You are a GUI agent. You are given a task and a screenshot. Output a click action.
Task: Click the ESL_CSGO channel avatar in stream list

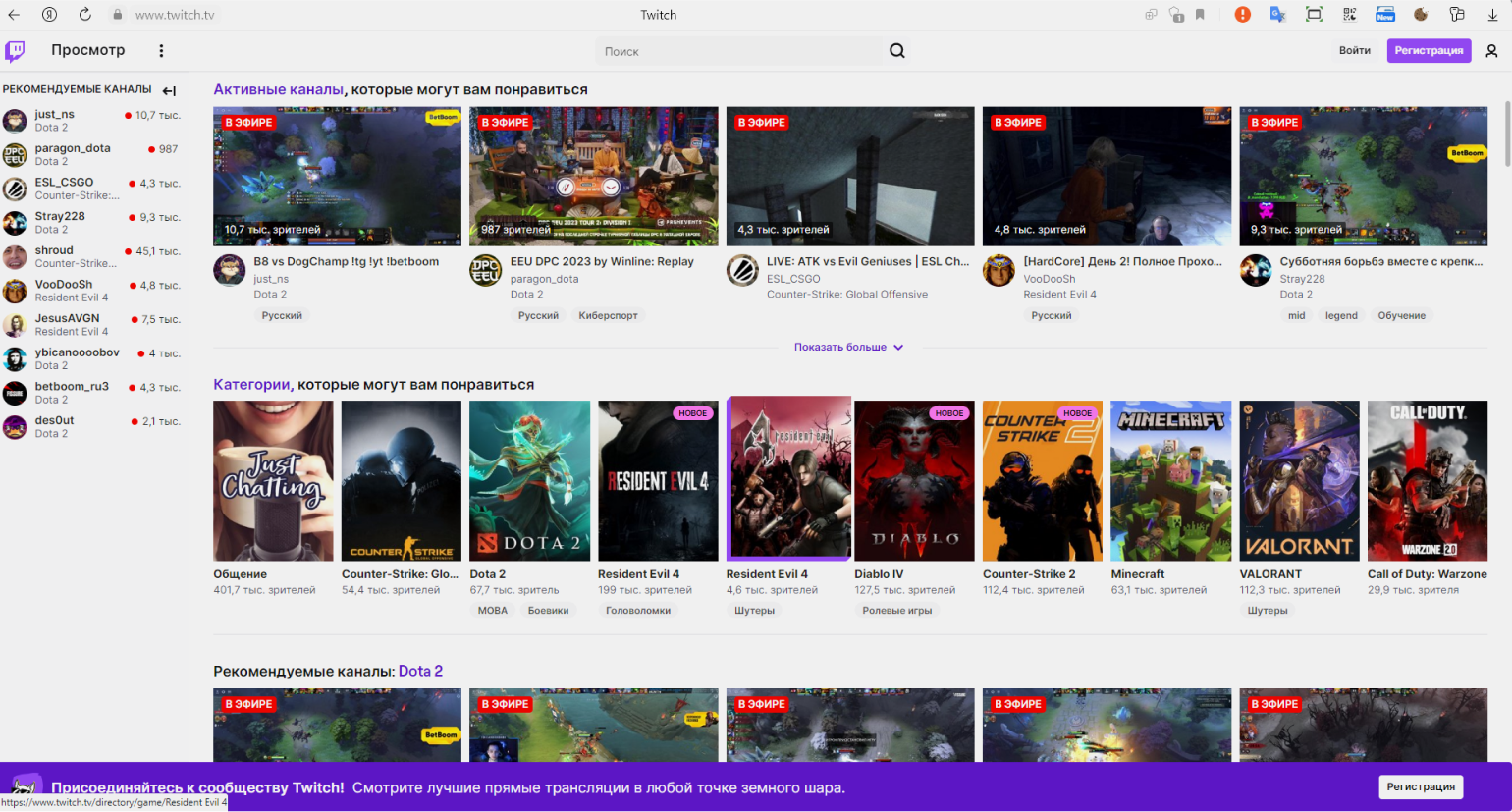[742, 270]
